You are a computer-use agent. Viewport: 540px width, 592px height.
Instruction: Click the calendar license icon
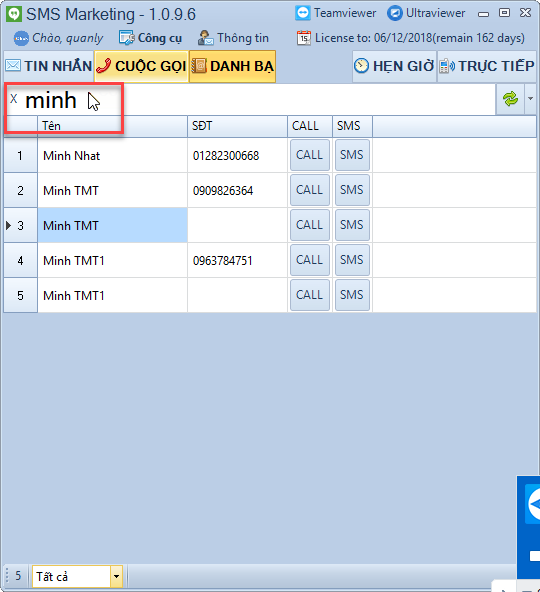(304, 38)
